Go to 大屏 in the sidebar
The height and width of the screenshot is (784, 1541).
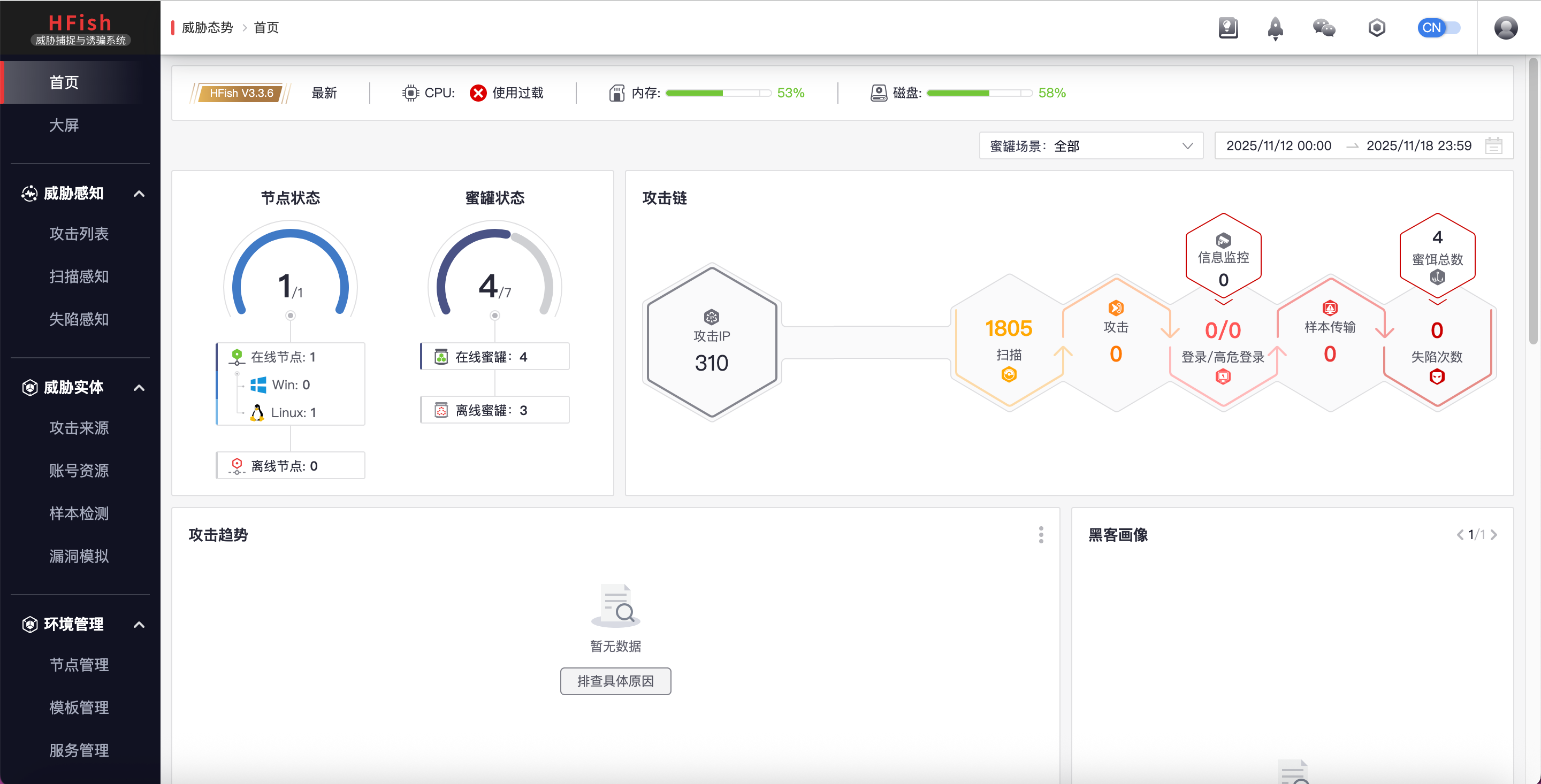click(64, 125)
